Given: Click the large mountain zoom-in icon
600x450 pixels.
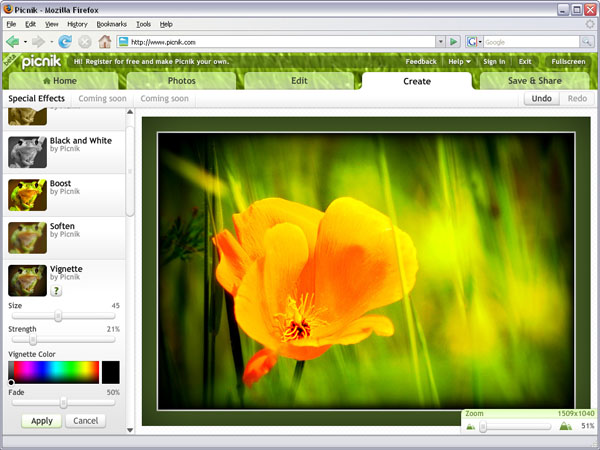Looking at the screenshot, I should coord(565,426).
